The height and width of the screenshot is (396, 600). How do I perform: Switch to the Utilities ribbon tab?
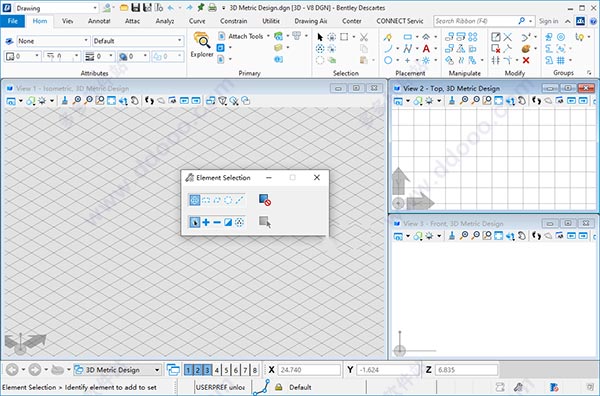271,21
